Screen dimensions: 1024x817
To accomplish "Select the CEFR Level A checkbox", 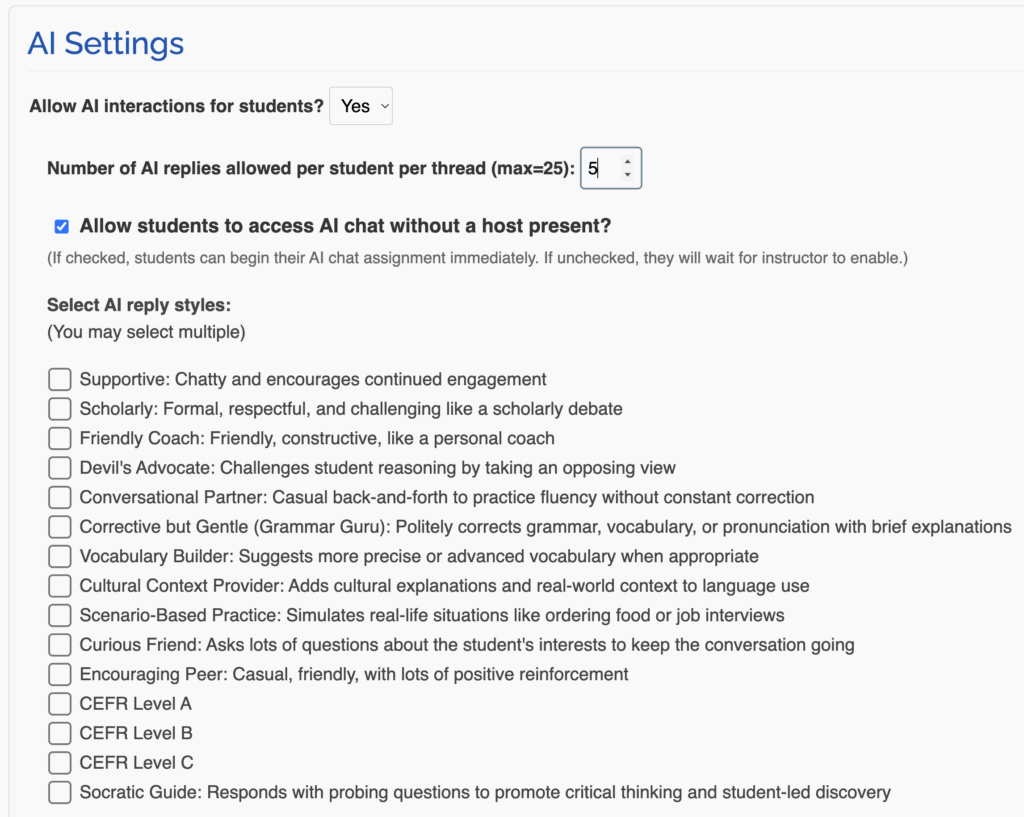I will pyautogui.click(x=60, y=704).
